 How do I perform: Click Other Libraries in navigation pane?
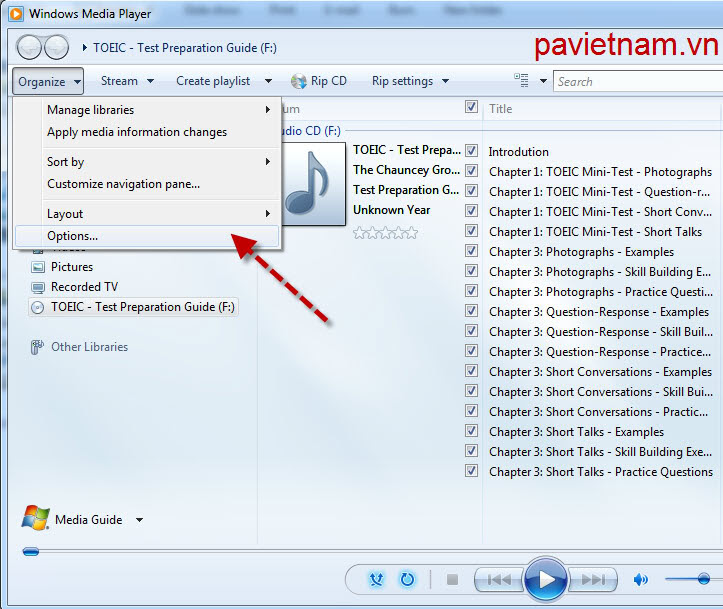(x=89, y=347)
